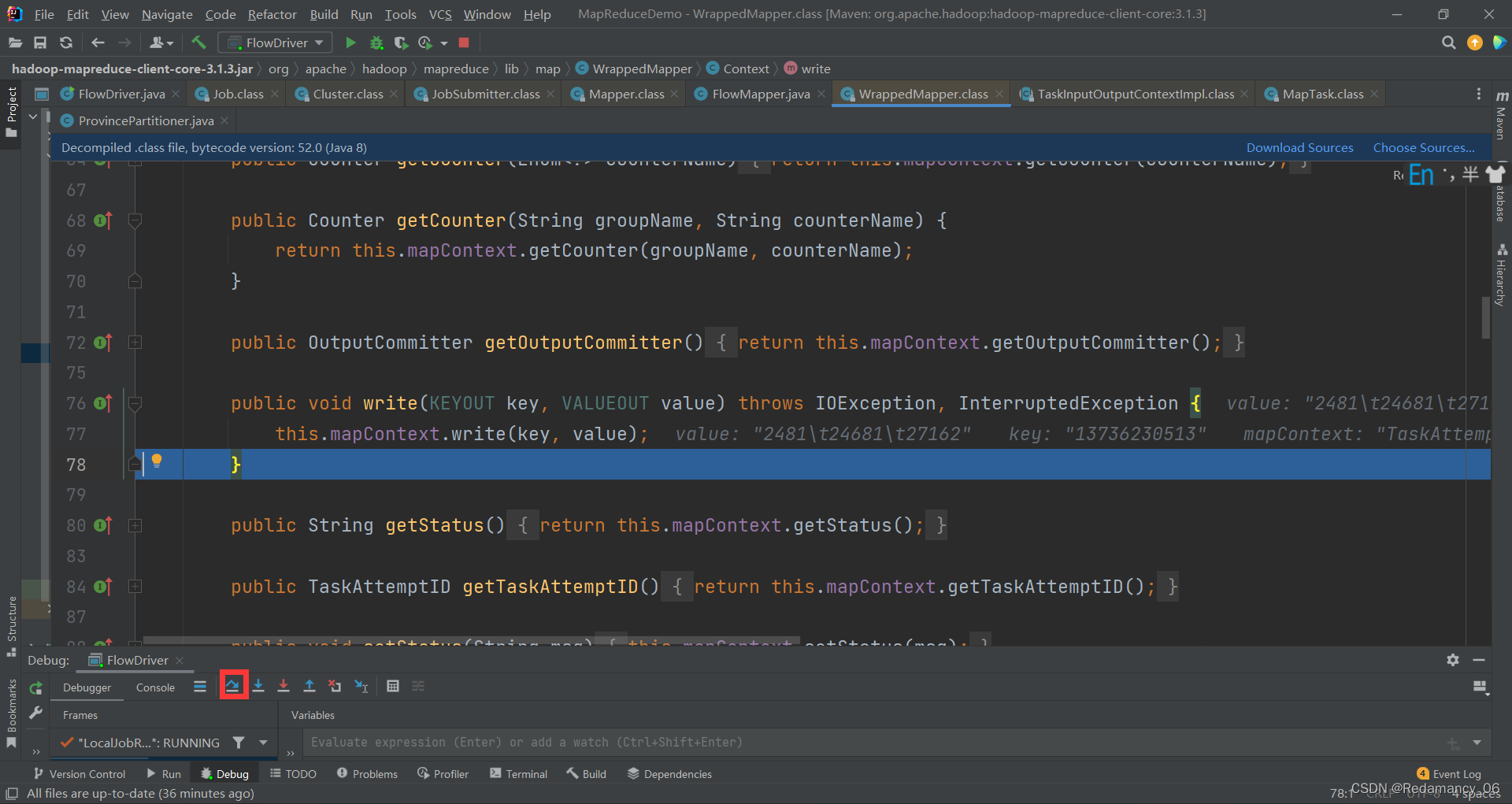Click the override marker on line 68
The height and width of the screenshot is (804, 1512).
pos(103,220)
